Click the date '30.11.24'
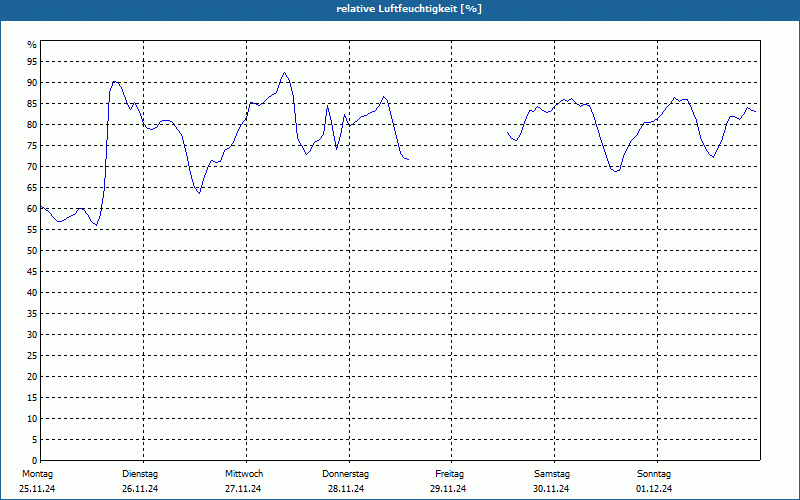Viewport: 800px width, 500px height. click(x=551, y=489)
